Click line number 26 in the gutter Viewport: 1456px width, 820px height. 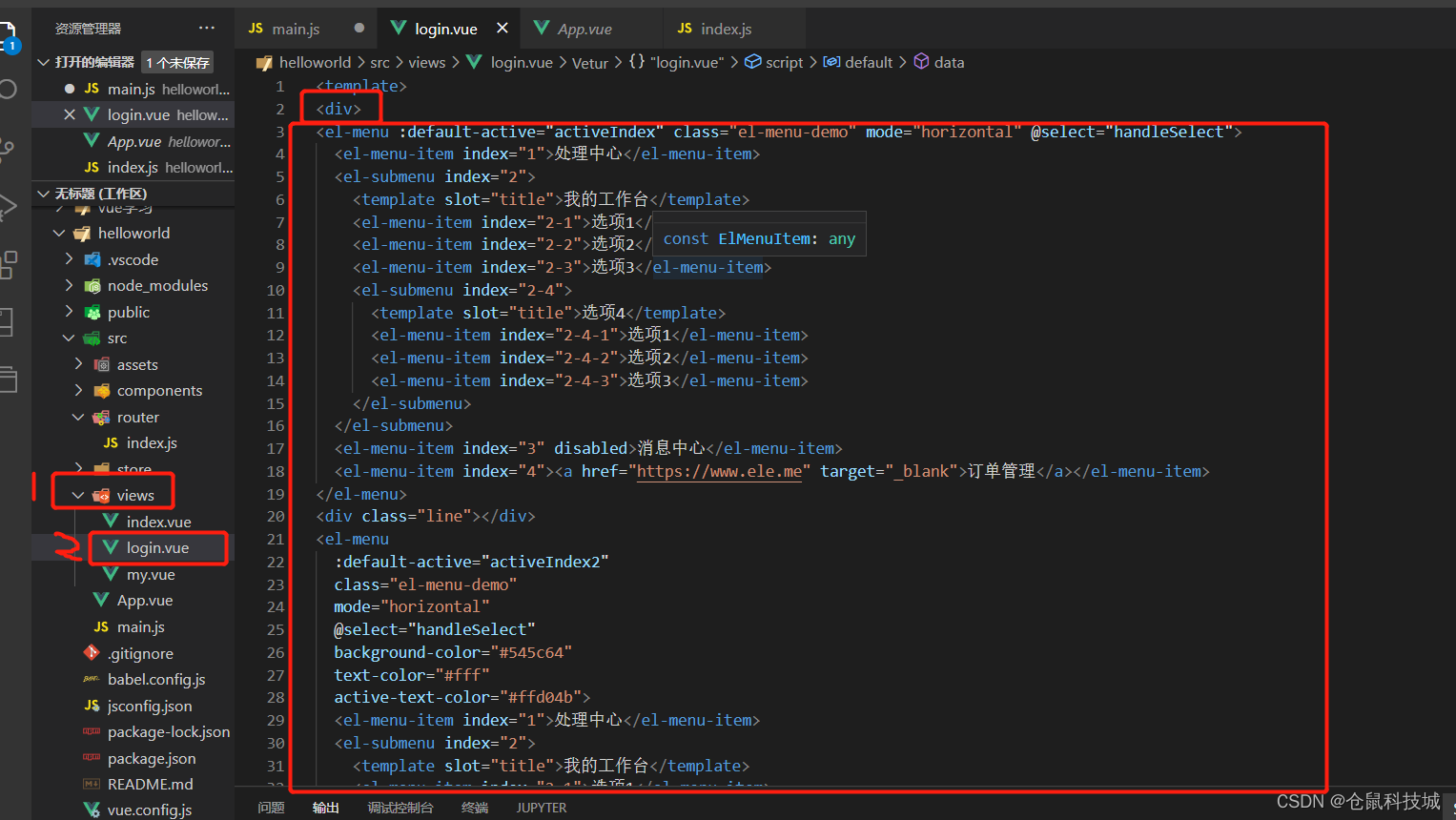click(x=276, y=652)
